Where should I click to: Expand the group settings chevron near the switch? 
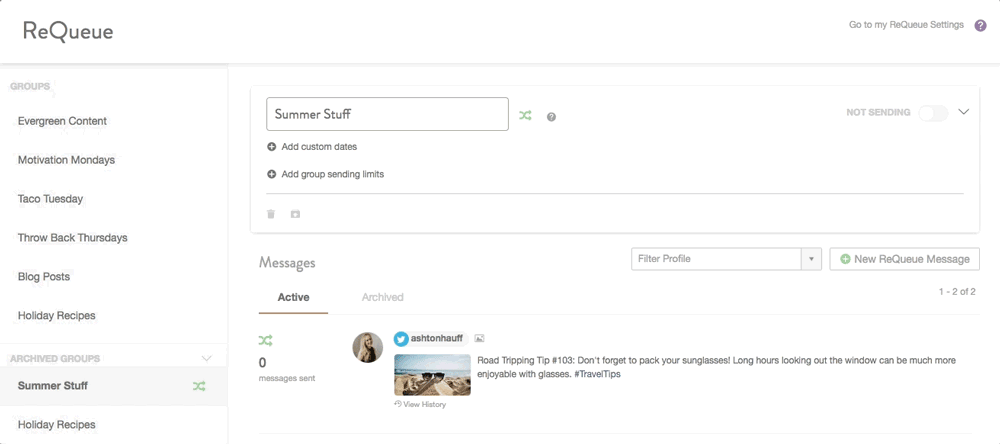click(964, 112)
